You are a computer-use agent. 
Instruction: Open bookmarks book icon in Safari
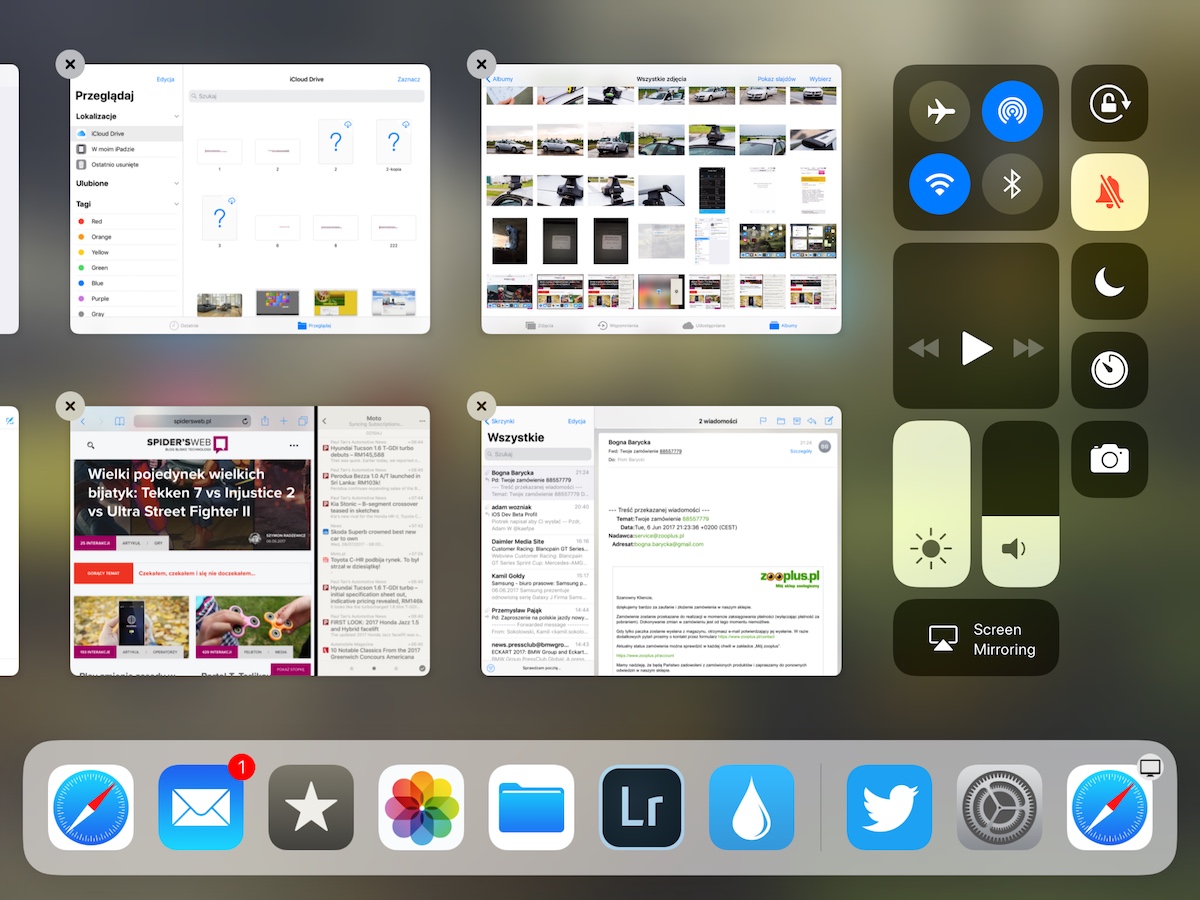119,421
